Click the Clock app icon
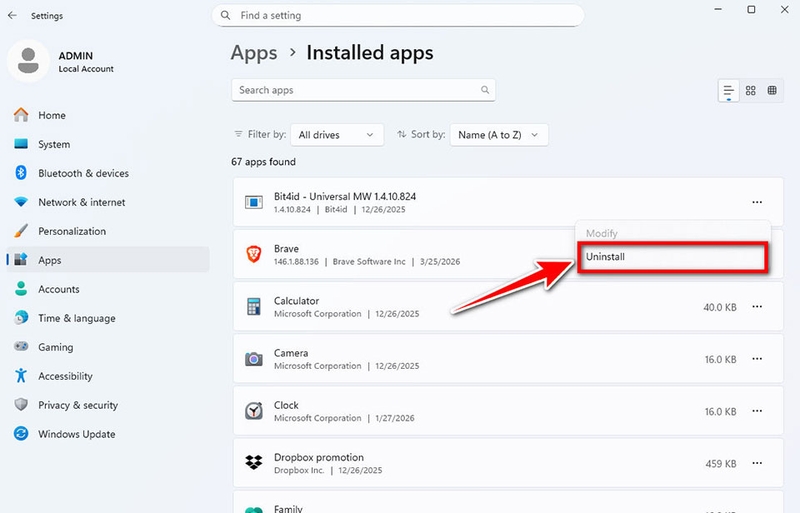Screen dimensions: 800x513 point(254,411)
